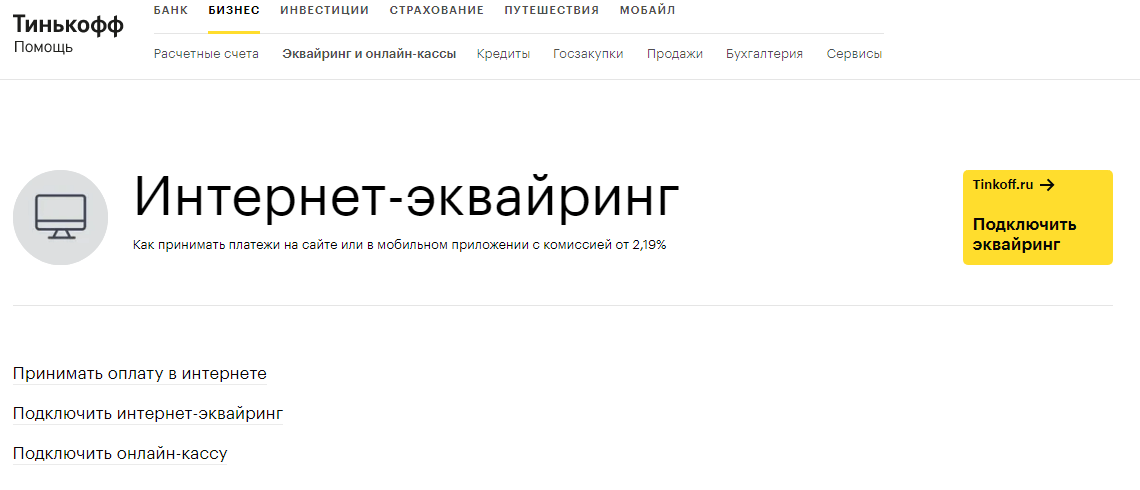The image size is (1140, 490).
Task: Open Подключить интернет-эквайринг link
Action: (x=148, y=414)
